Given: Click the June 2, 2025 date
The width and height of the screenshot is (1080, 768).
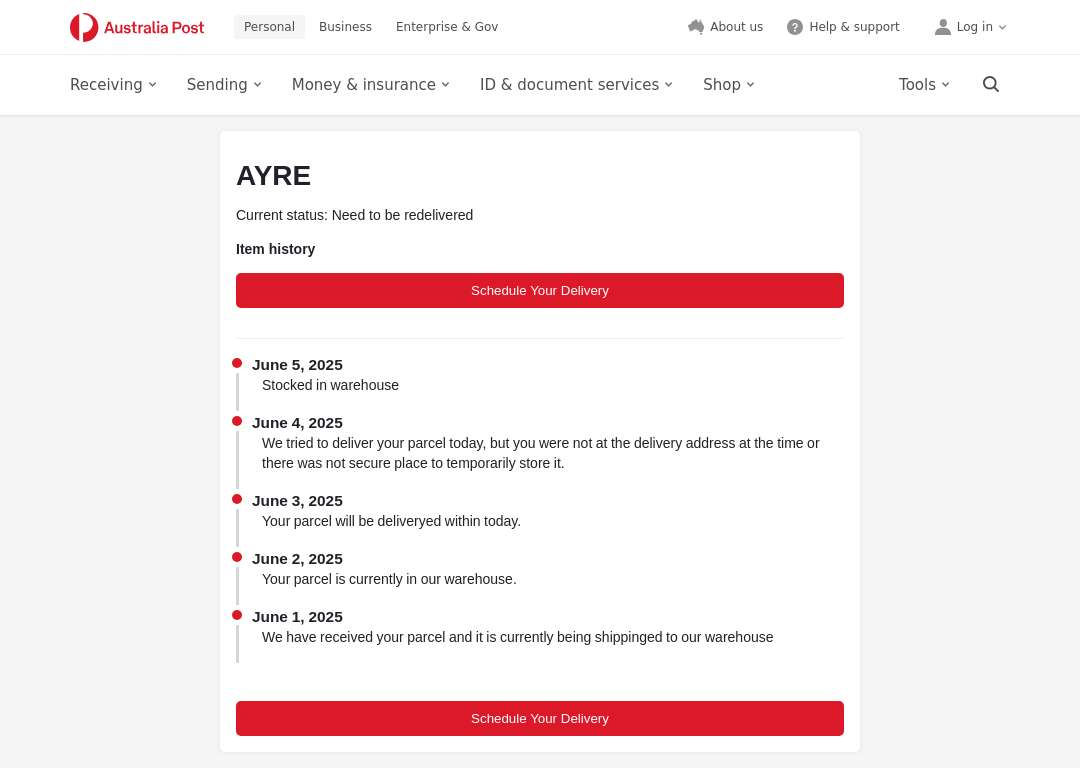Looking at the screenshot, I should click(x=297, y=559).
